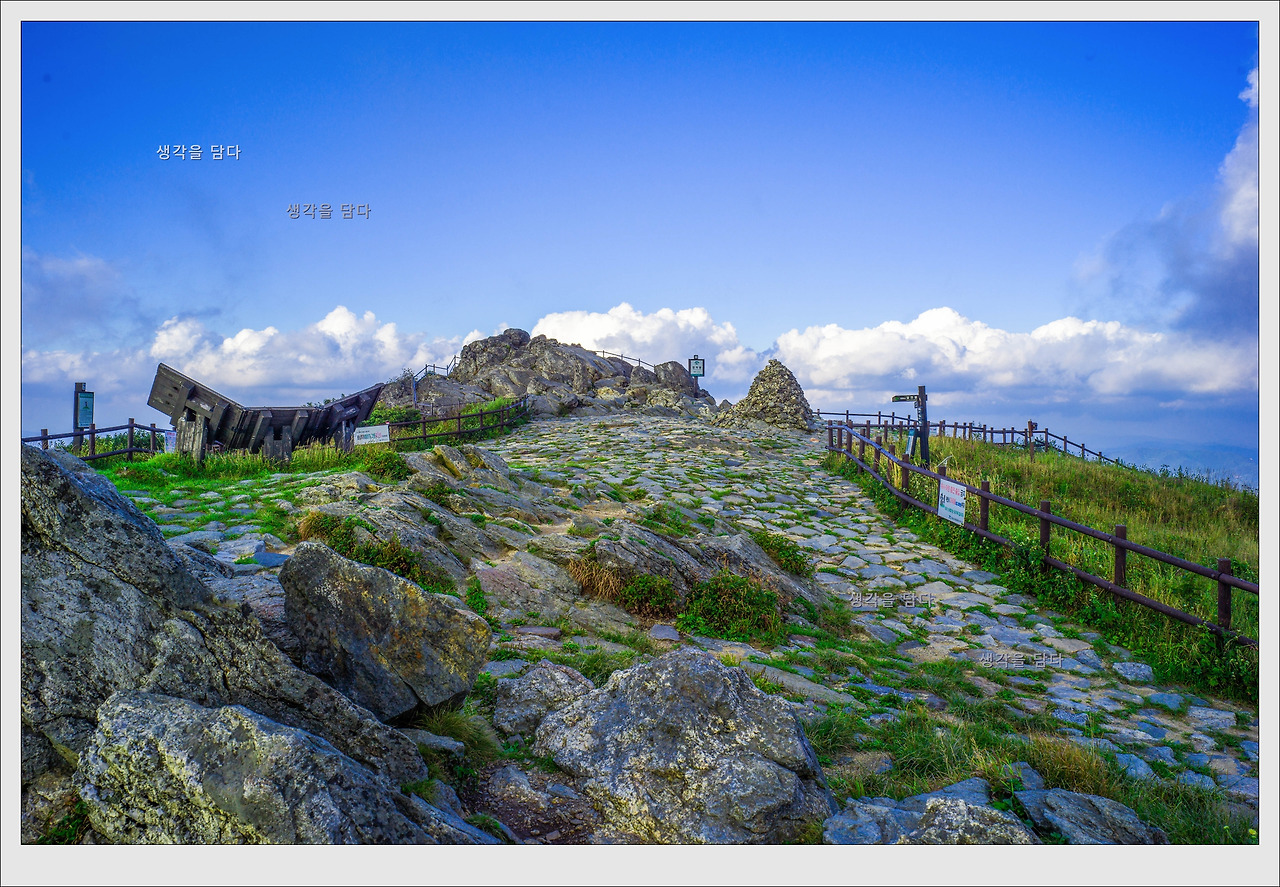Click the '생각을 담다' watermark on stone path
This screenshot has height=887, width=1280.
tap(891, 599)
